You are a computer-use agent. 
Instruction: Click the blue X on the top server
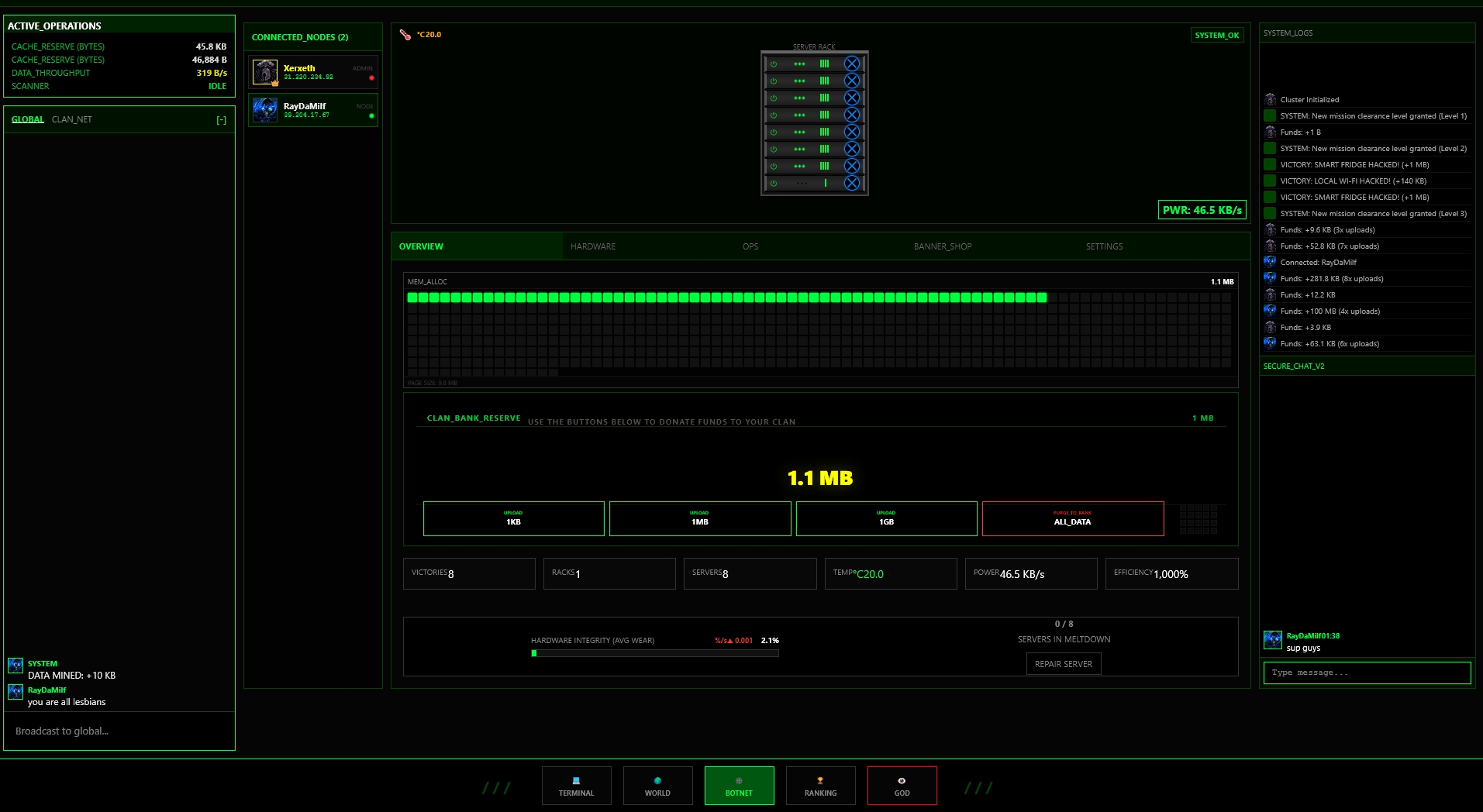tap(851, 64)
